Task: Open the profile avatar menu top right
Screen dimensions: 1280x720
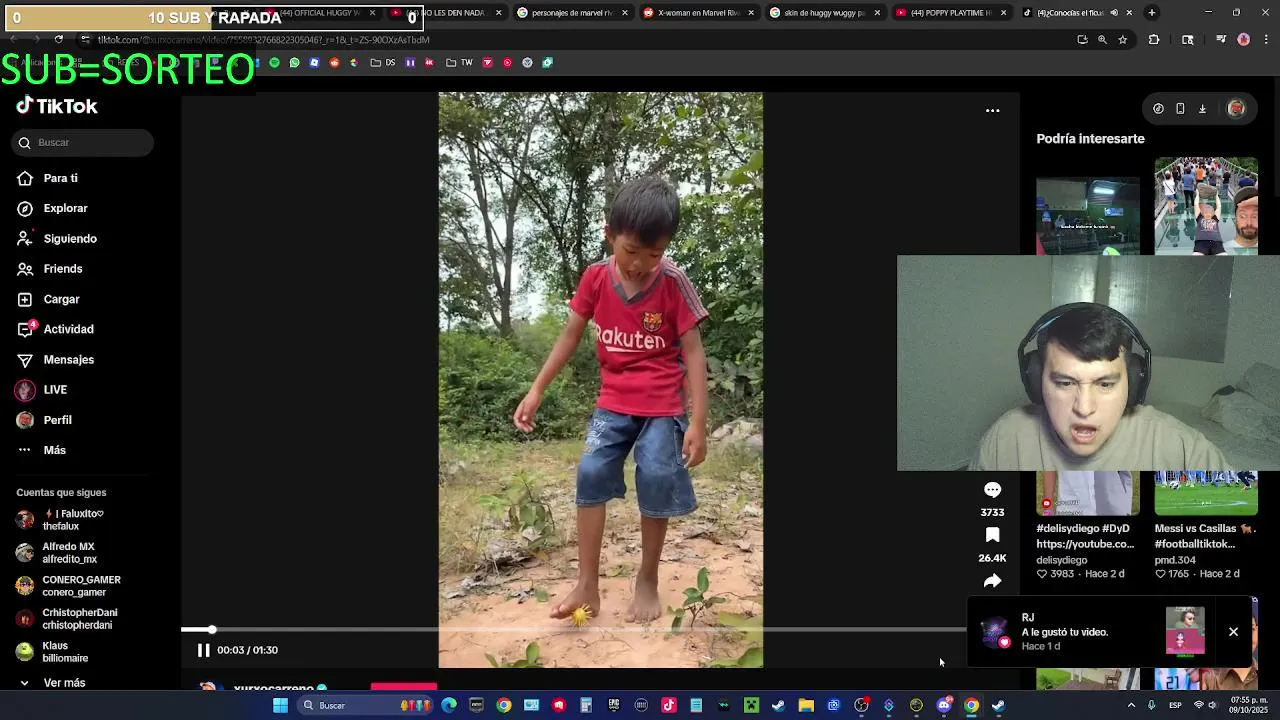Action: [1236, 109]
